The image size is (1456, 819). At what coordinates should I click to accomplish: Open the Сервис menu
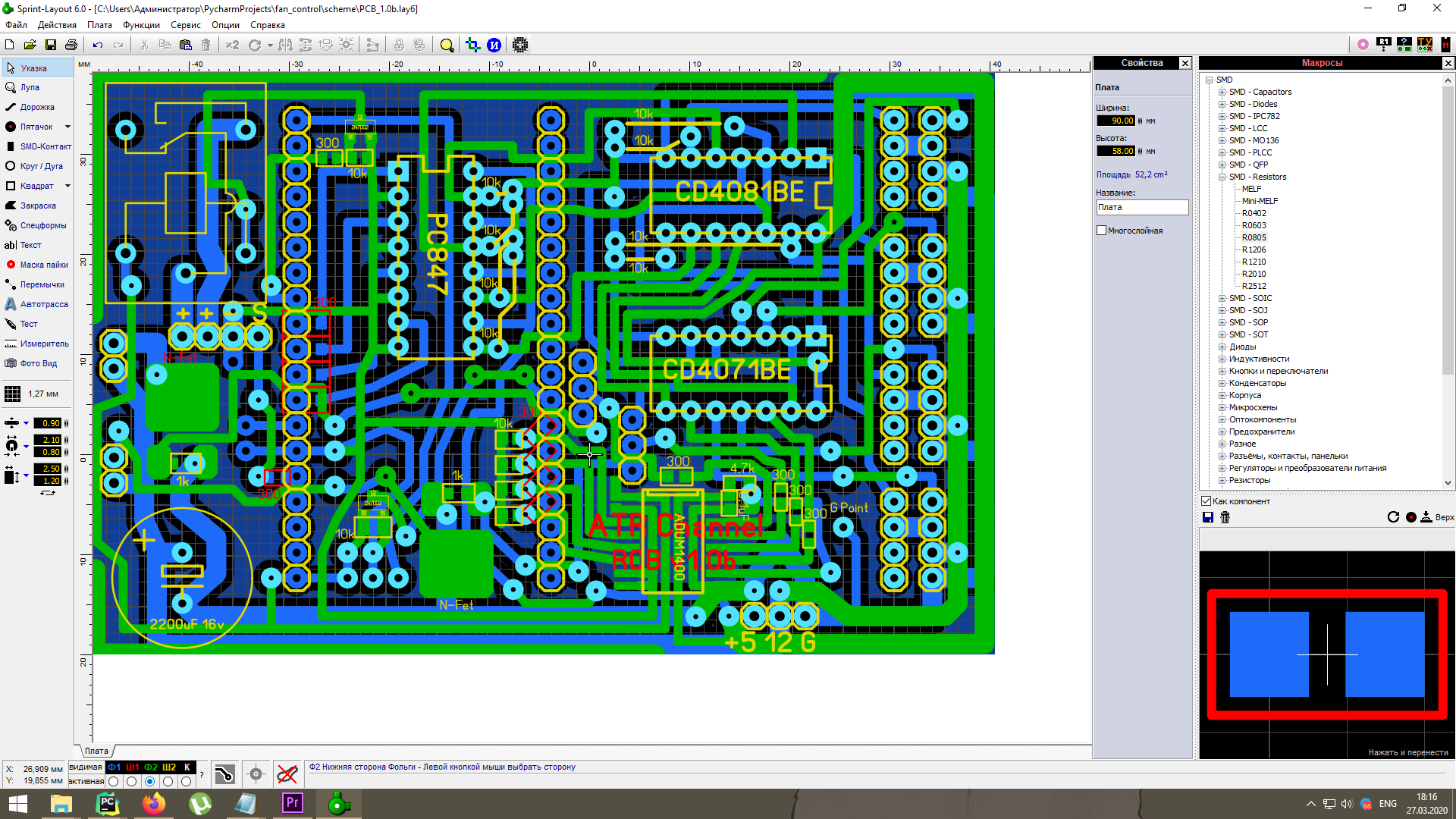pyautogui.click(x=185, y=25)
